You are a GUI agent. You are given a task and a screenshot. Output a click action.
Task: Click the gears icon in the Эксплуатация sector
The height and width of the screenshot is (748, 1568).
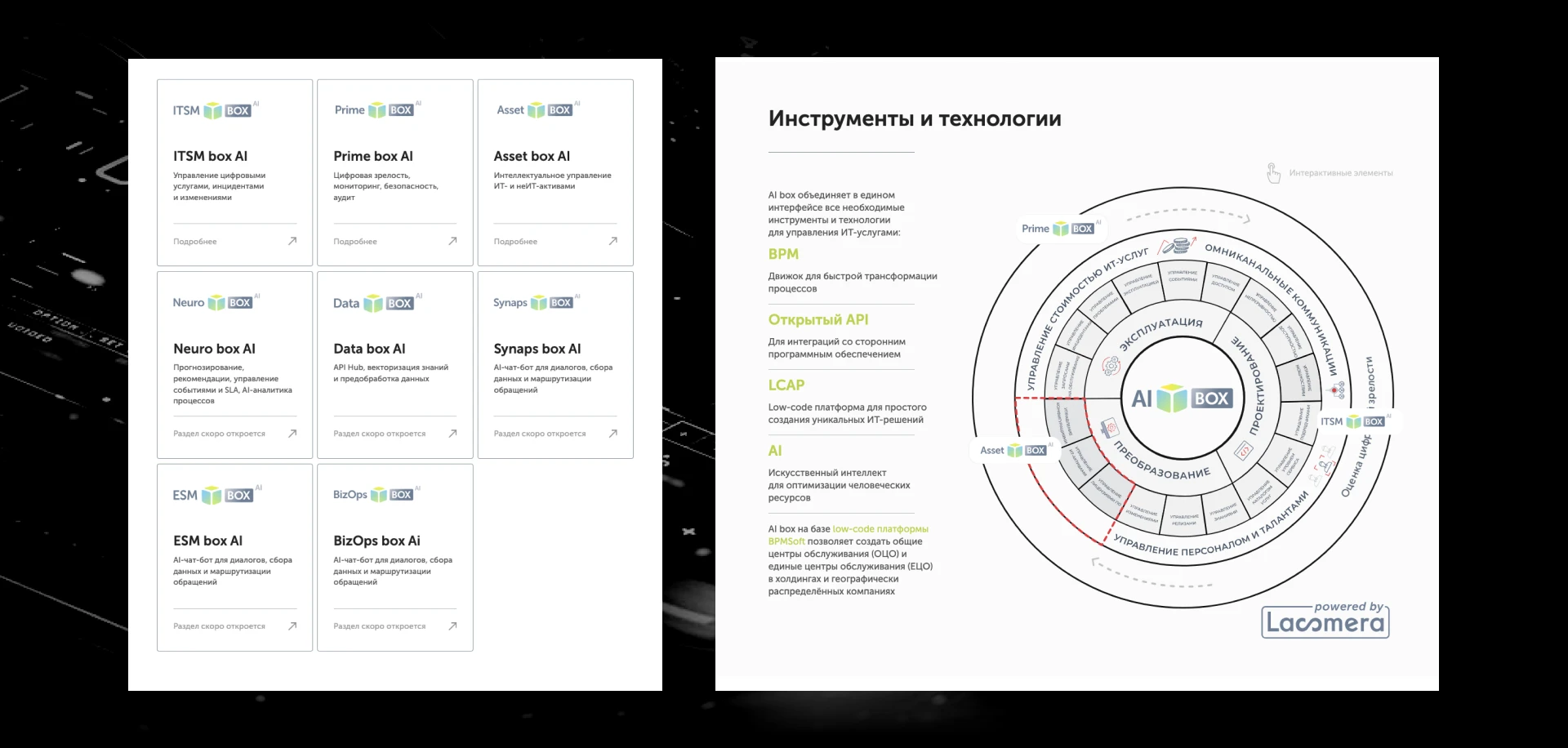pyautogui.click(x=1110, y=367)
